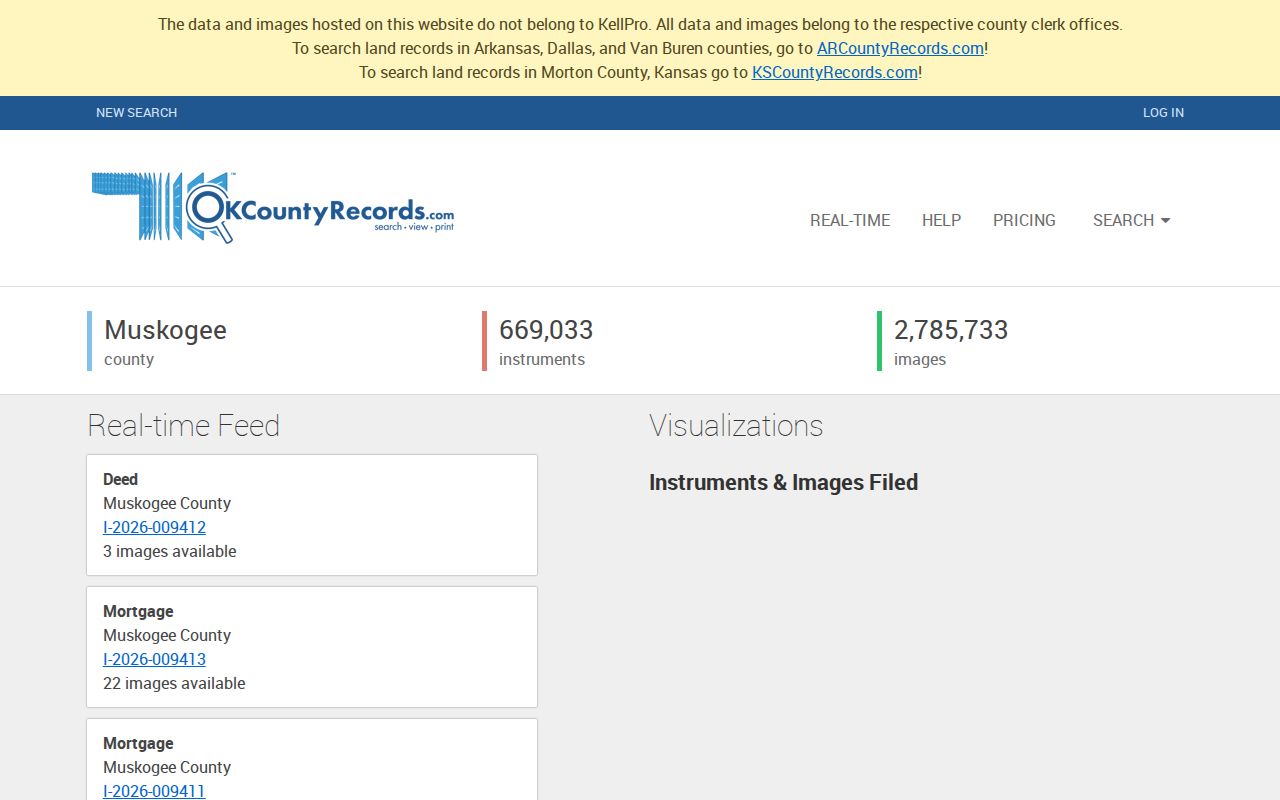Click the LOG IN link
This screenshot has width=1280, height=800.
click(1163, 113)
